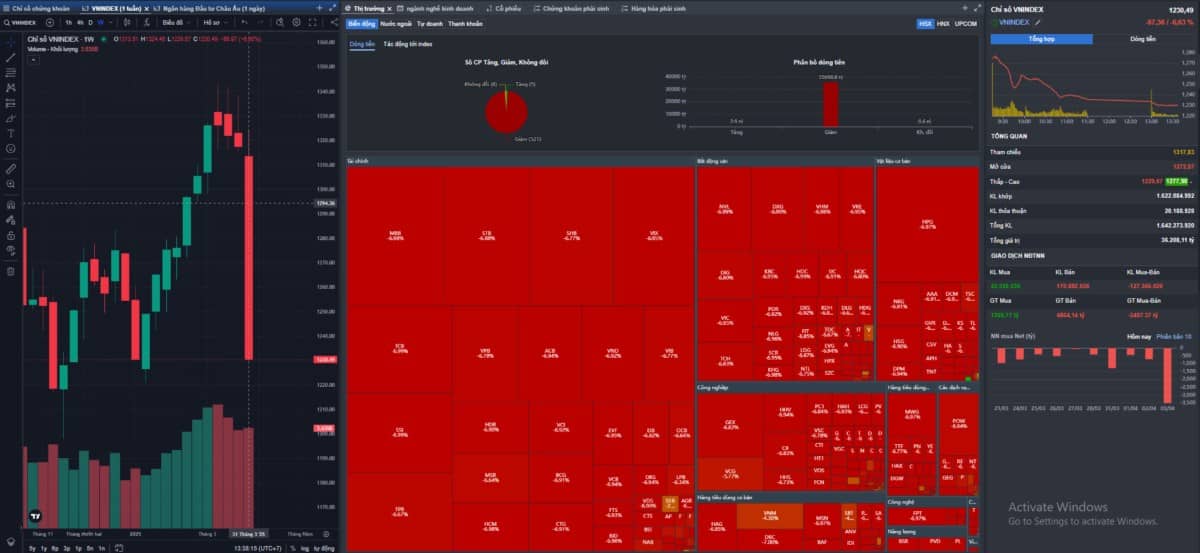This screenshot has height=553, width=1200.
Task: Click the trash icon to remove drawings
Action: 11,271
